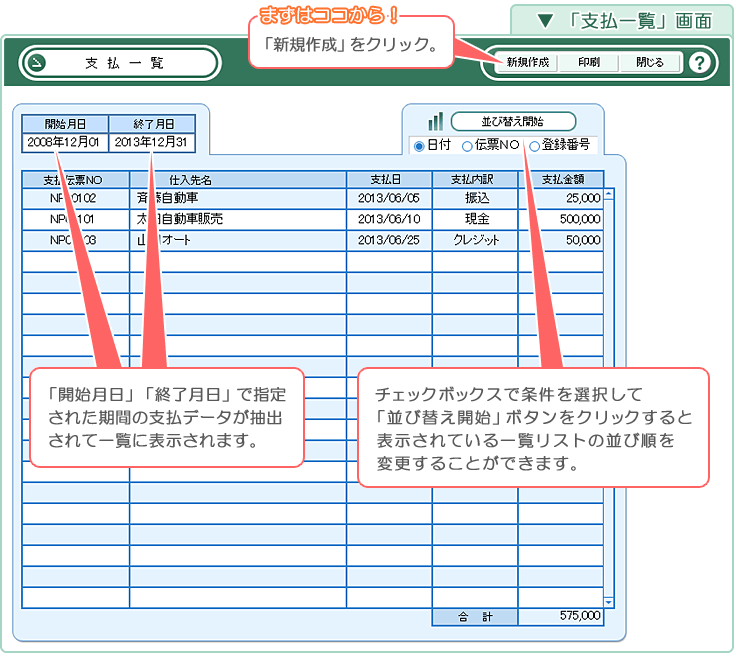Click the 開始月日 date field
Image resolution: width=735 pixels, height=653 pixels.
[65, 142]
